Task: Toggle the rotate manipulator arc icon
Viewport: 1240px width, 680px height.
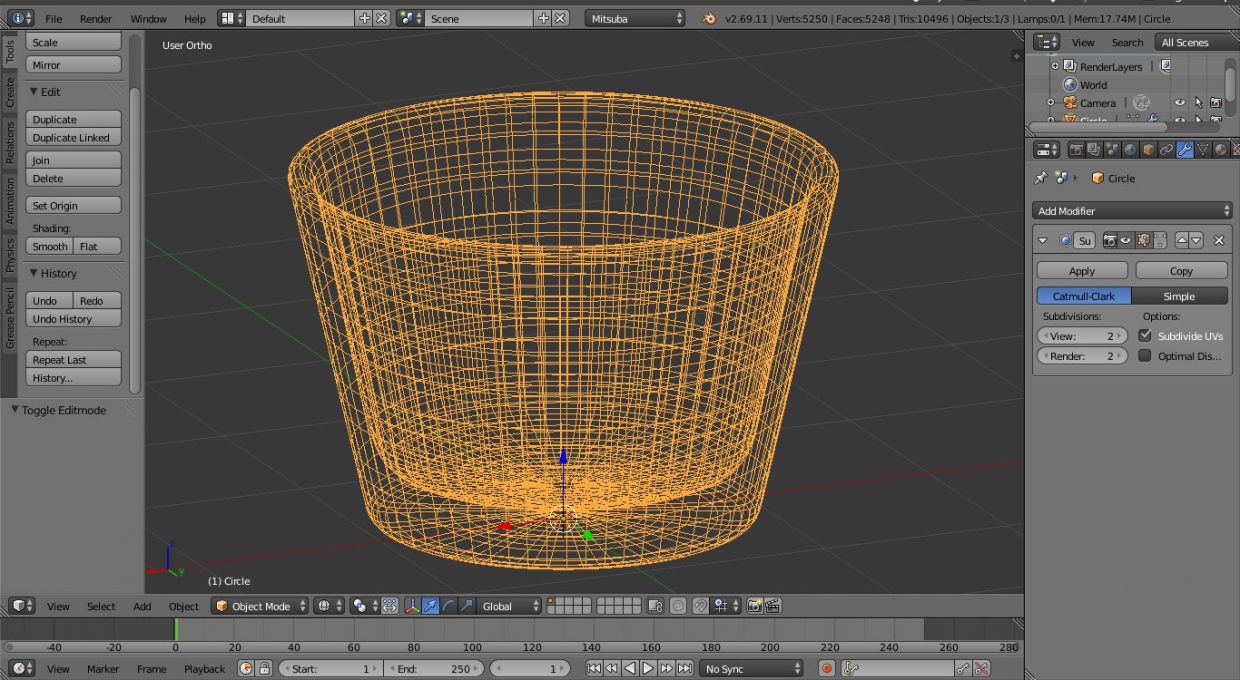Action: 448,606
